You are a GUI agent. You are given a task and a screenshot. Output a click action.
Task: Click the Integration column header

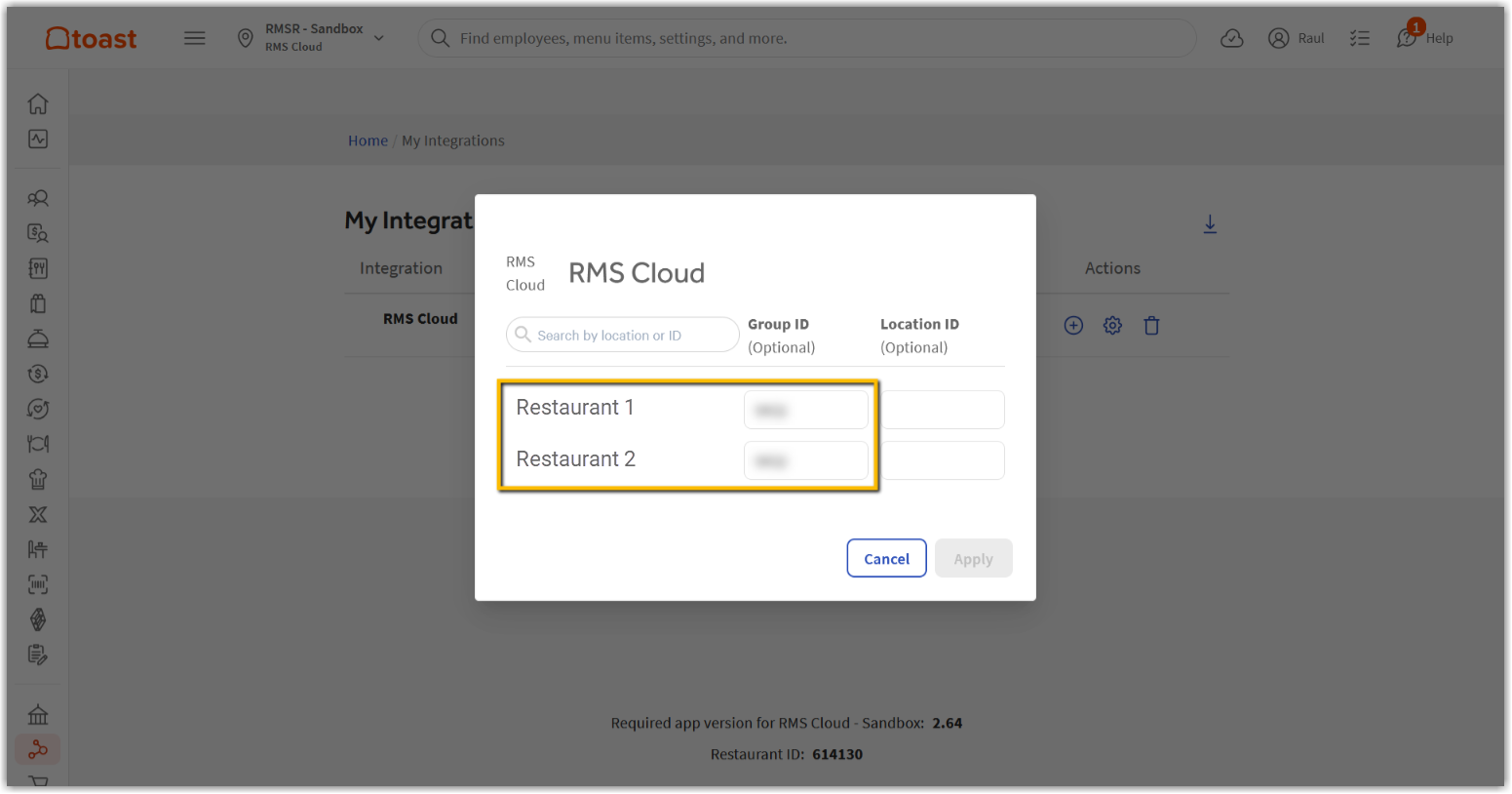(x=401, y=268)
